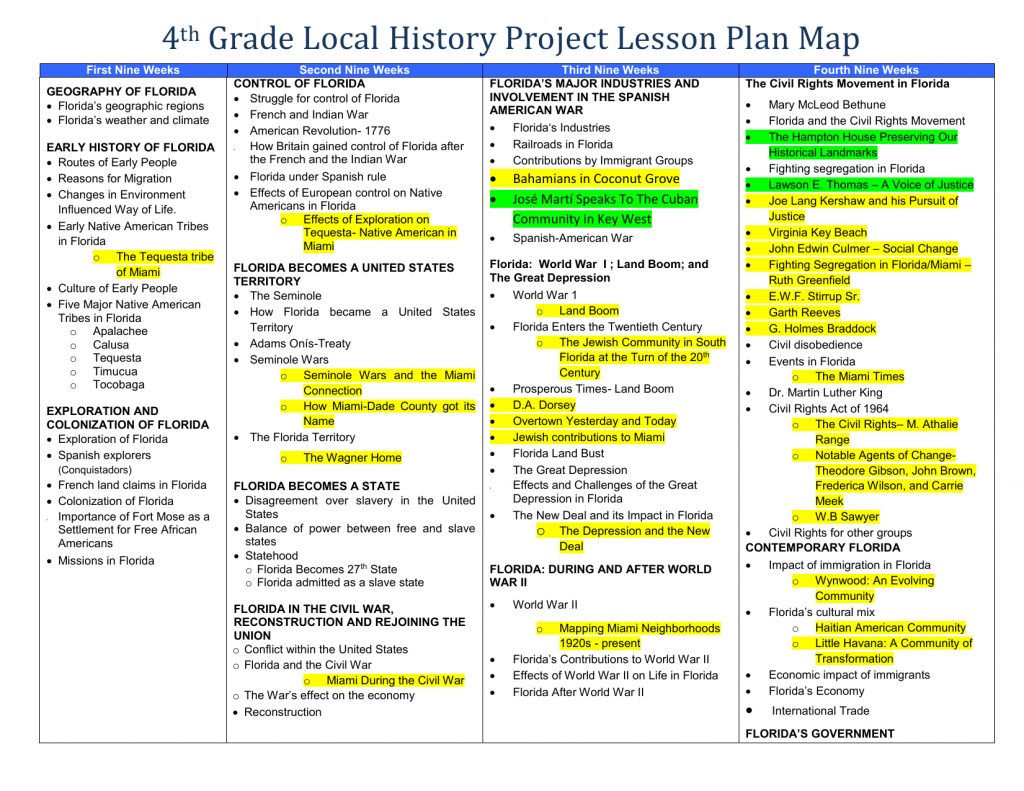1024x791 pixels.
Task: Select the Haitian American Community entry
Action: [890, 628]
